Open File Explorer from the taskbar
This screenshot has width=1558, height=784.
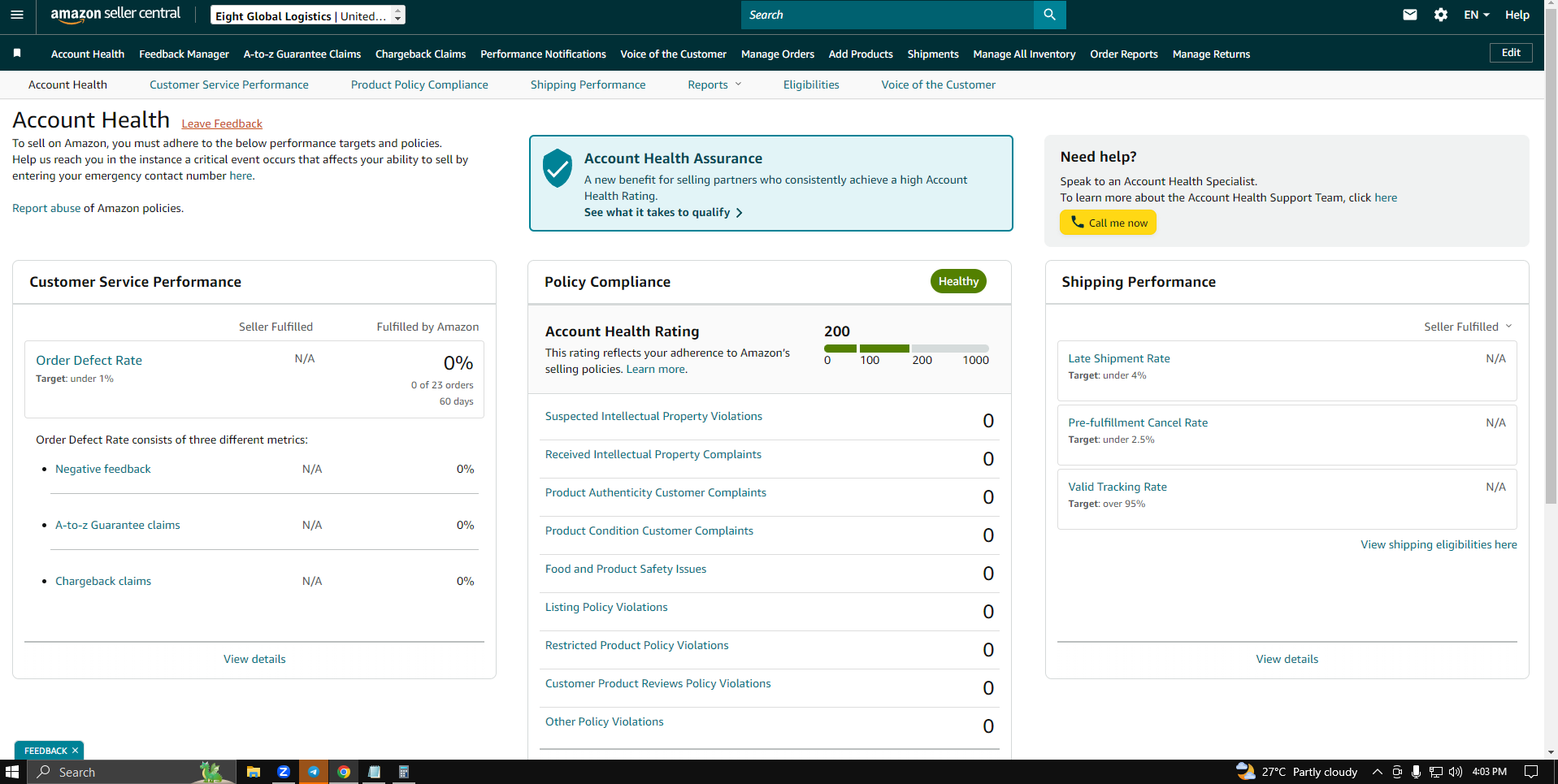[x=254, y=772]
